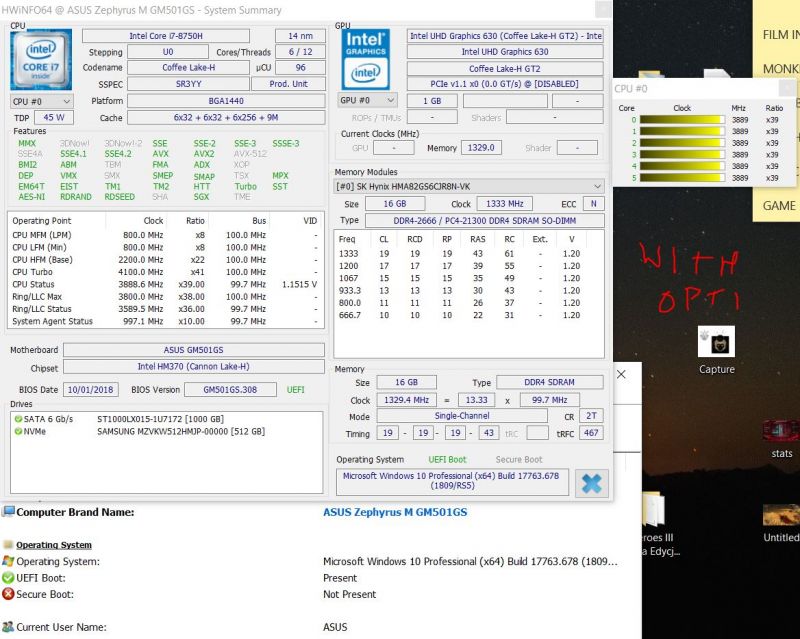
Task: Click the Core 0 clock bar
Action: [x=682, y=120]
